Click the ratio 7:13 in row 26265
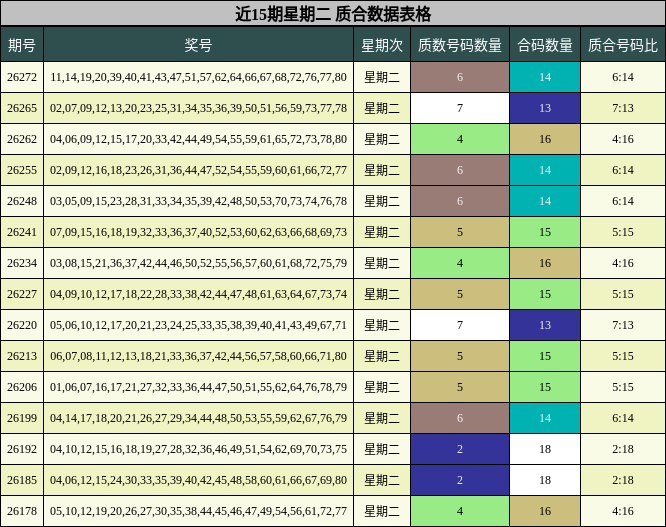 click(623, 108)
